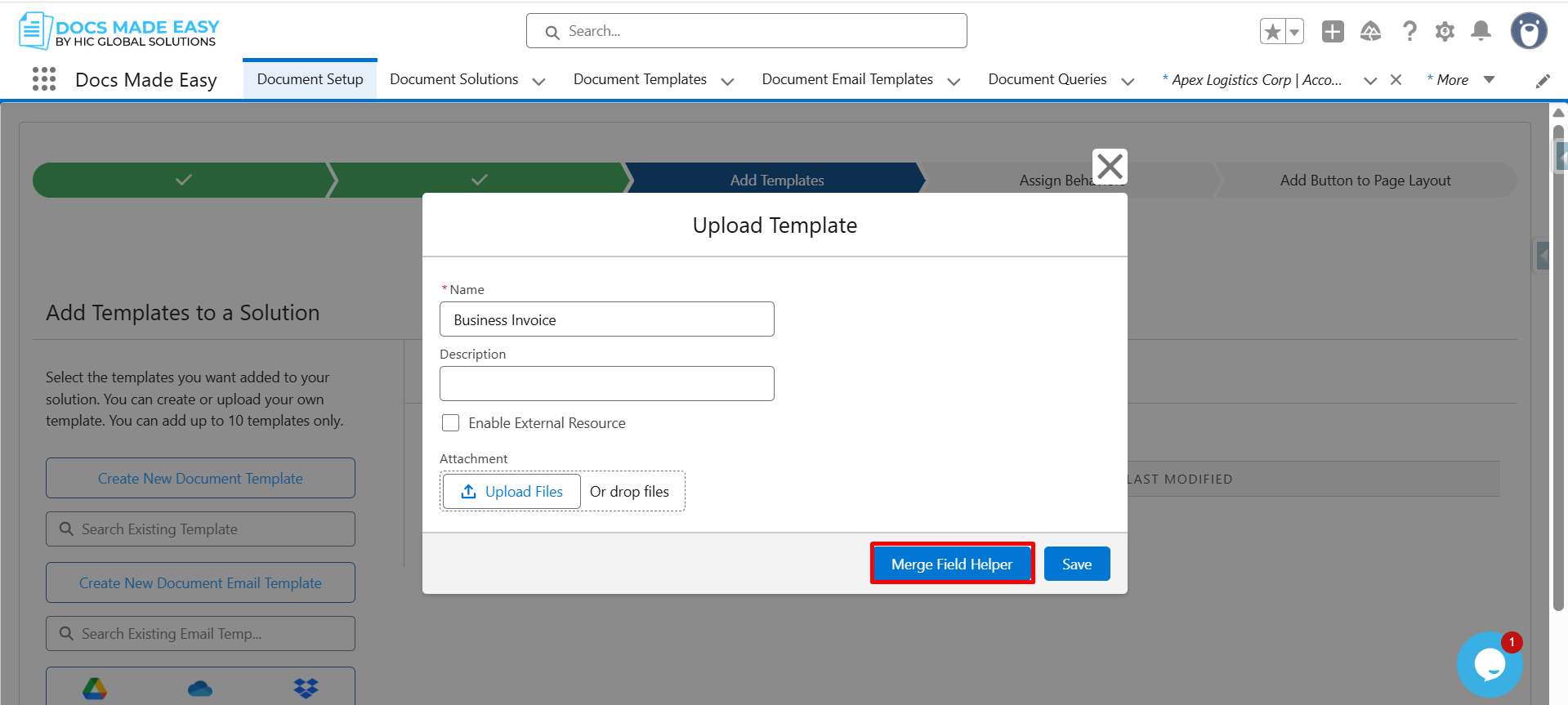Image resolution: width=1568 pixels, height=705 pixels.
Task: Click the upload arrow icon in Attachment
Action: point(468,491)
